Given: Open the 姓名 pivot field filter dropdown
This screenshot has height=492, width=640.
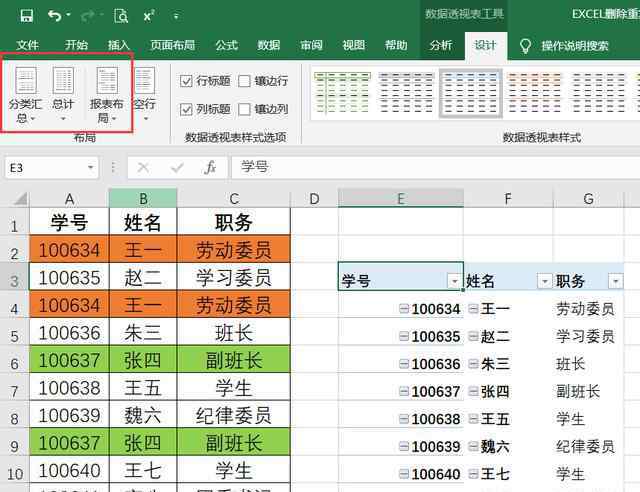Looking at the screenshot, I should (544, 282).
